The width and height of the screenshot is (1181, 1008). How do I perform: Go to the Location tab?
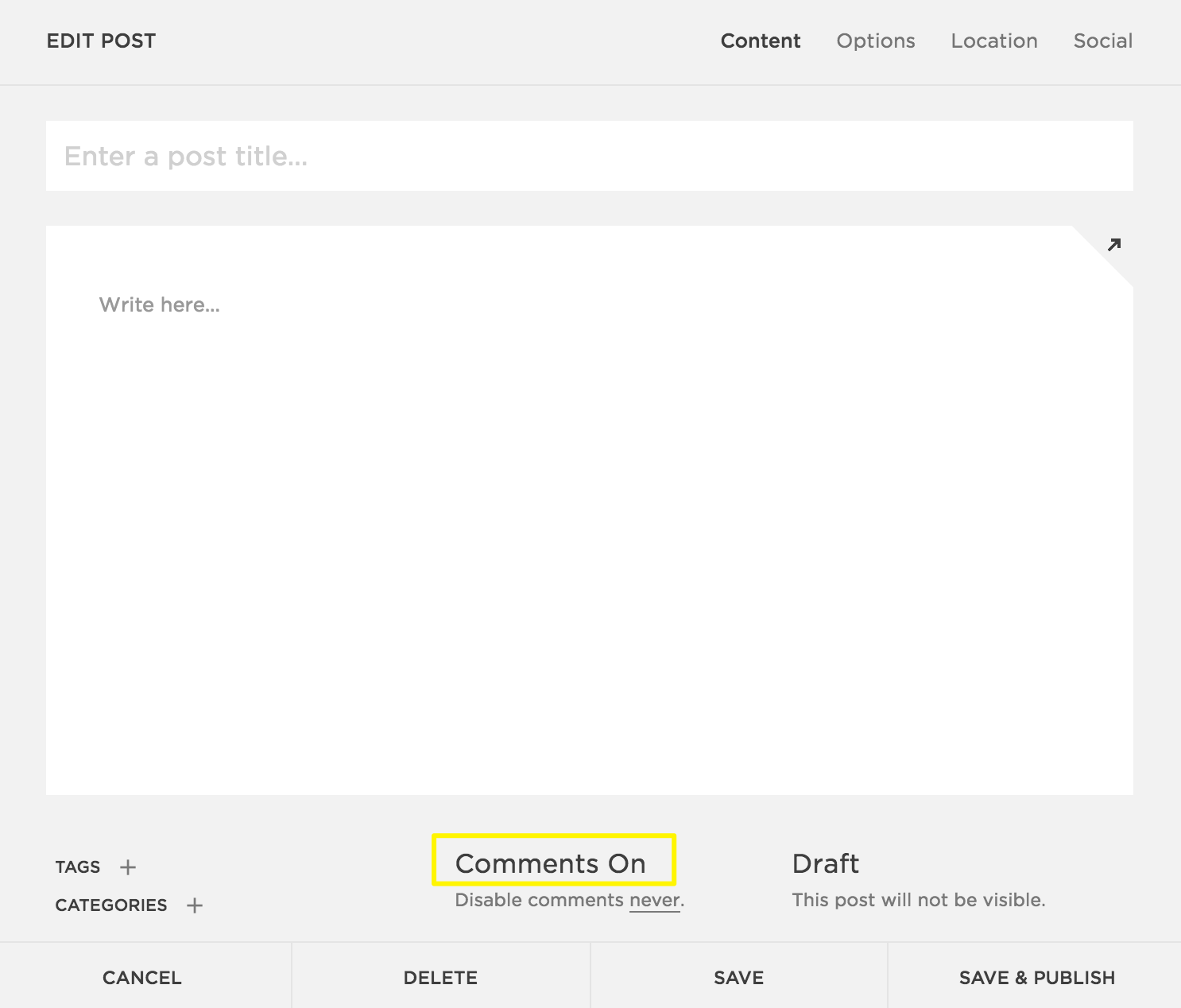pos(993,41)
